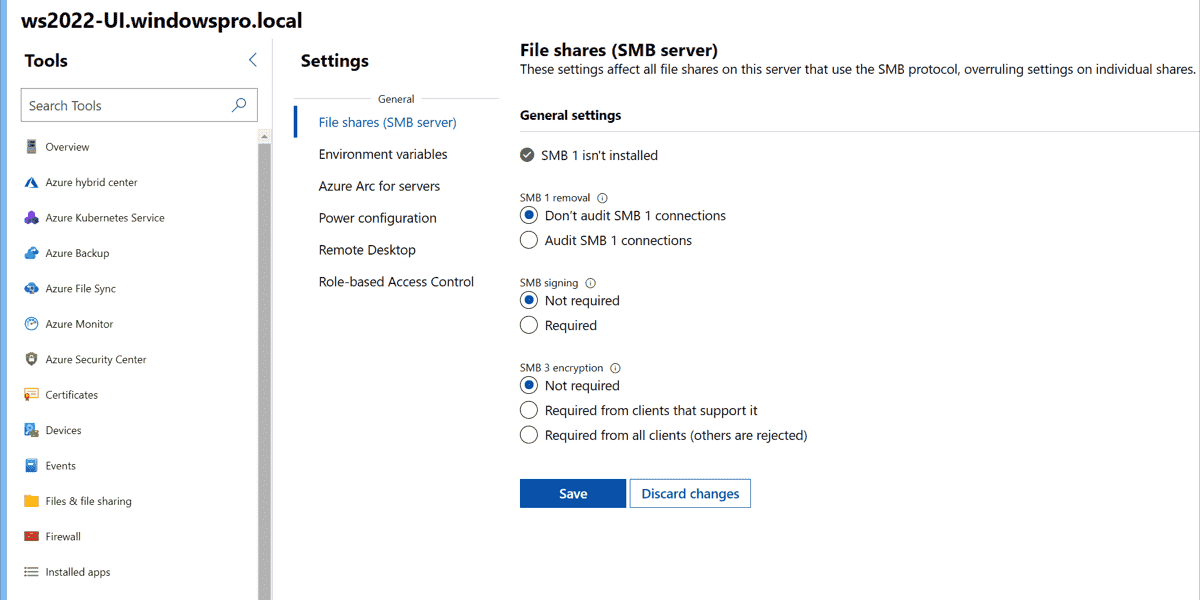The width and height of the screenshot is (1200, 600).
Task: Open the Firewall tool icon
Action: tap(31, 537)
